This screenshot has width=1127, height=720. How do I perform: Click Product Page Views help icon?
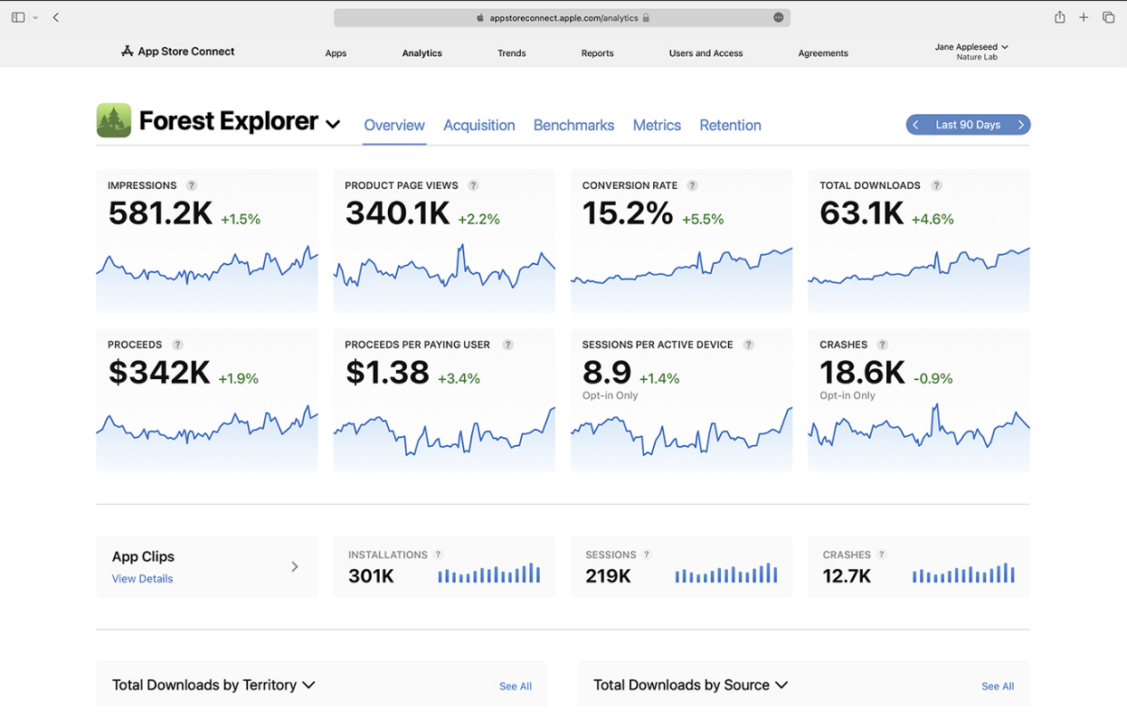[473, 185]
